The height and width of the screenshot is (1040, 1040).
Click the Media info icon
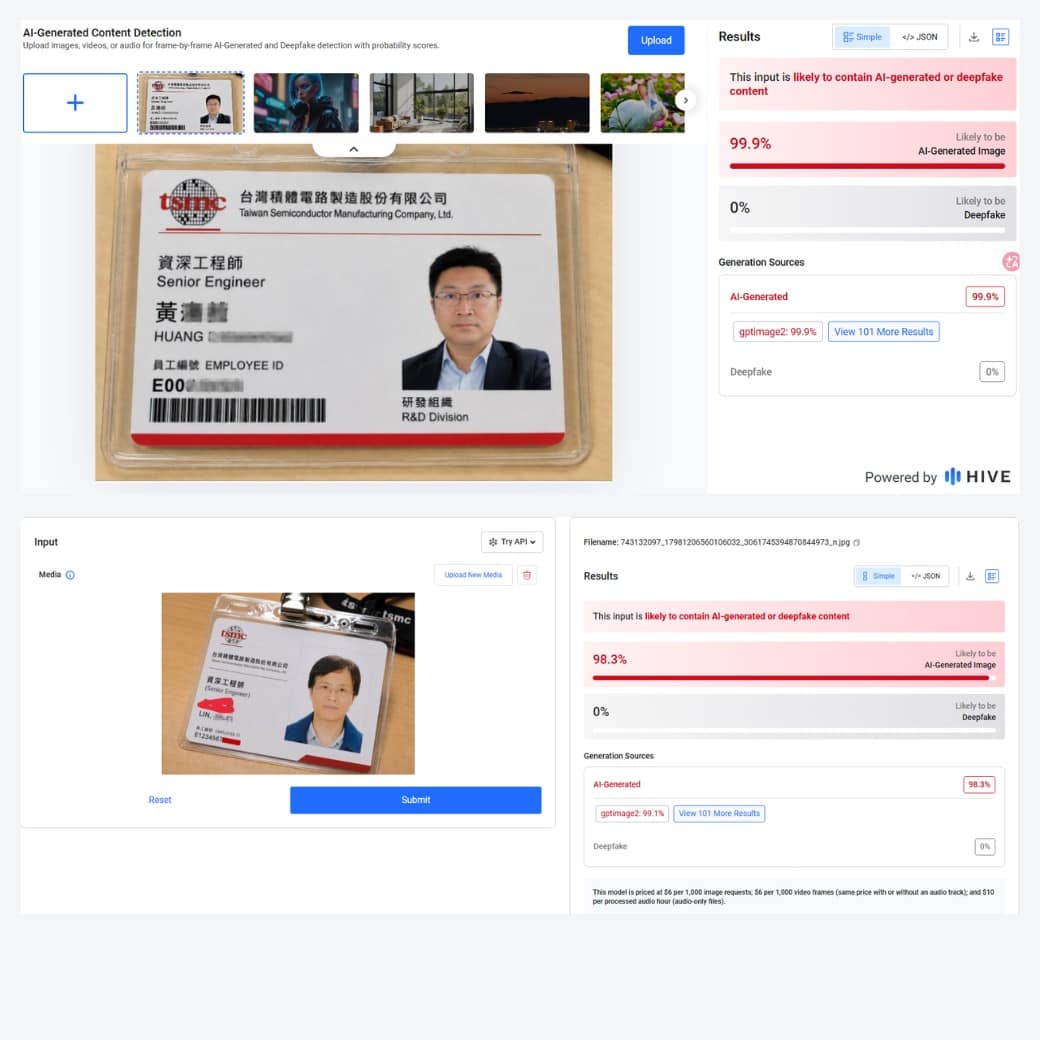click(70, 575)
